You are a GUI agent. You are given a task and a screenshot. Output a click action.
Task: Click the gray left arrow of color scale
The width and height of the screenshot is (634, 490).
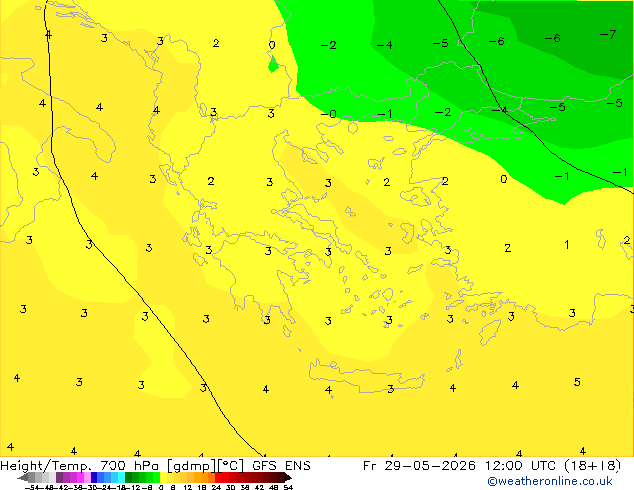[23, 478]
